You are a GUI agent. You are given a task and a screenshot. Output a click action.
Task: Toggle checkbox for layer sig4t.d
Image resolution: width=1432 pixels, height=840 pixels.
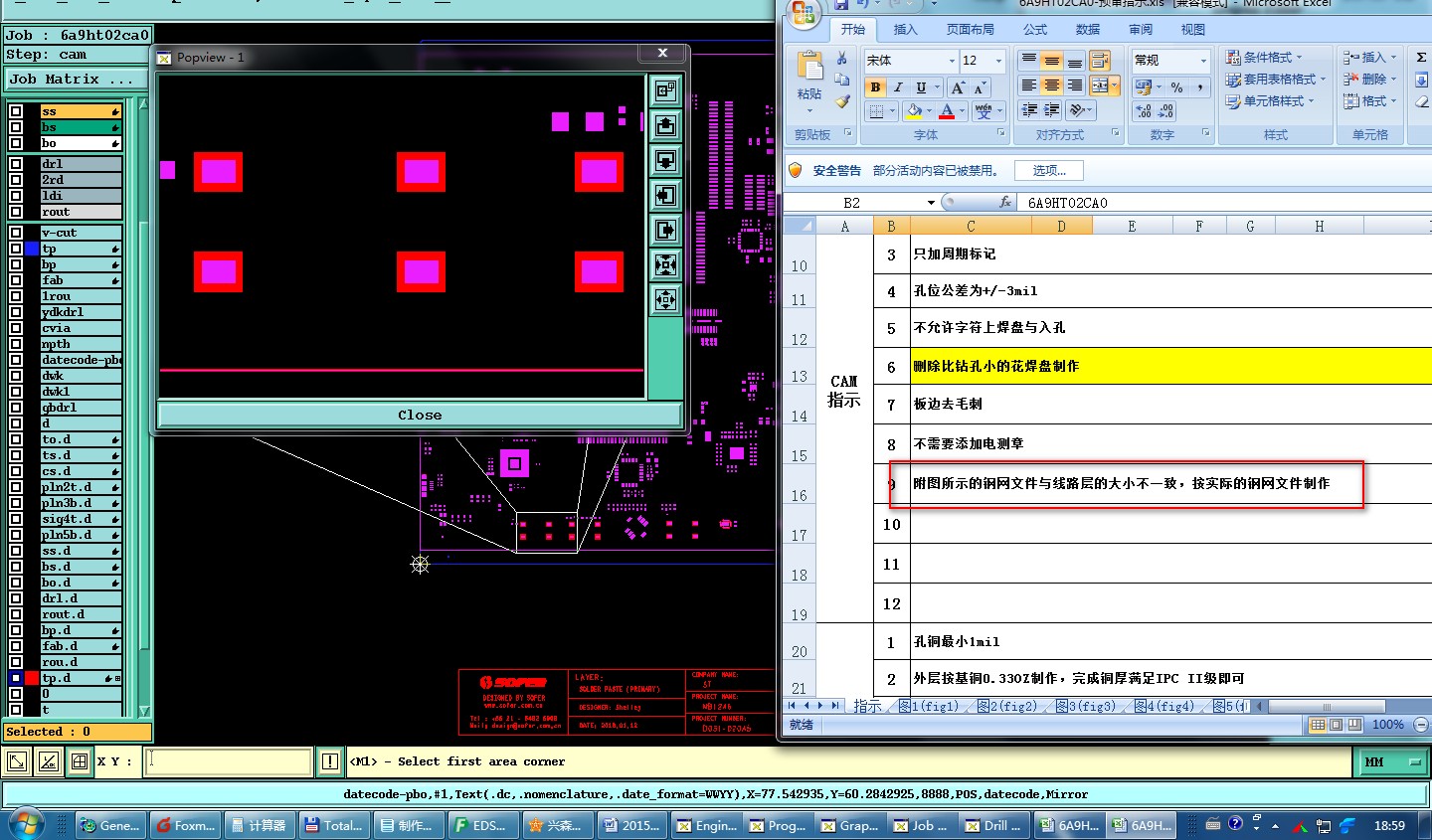tap(16, 519)
